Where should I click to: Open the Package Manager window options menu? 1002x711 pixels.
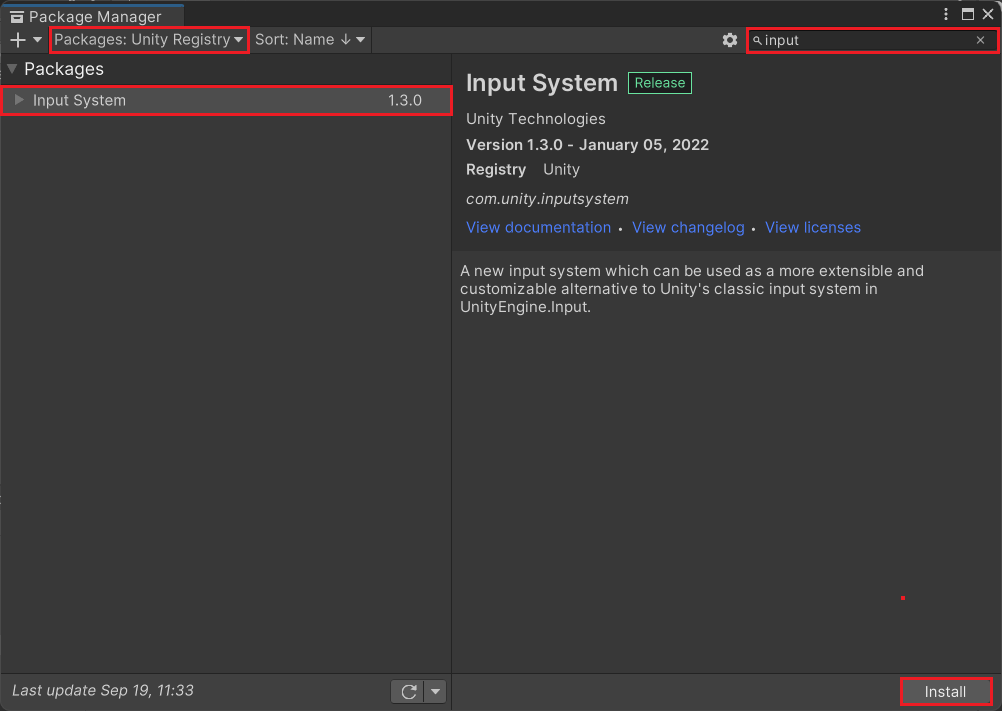point(946,14)
